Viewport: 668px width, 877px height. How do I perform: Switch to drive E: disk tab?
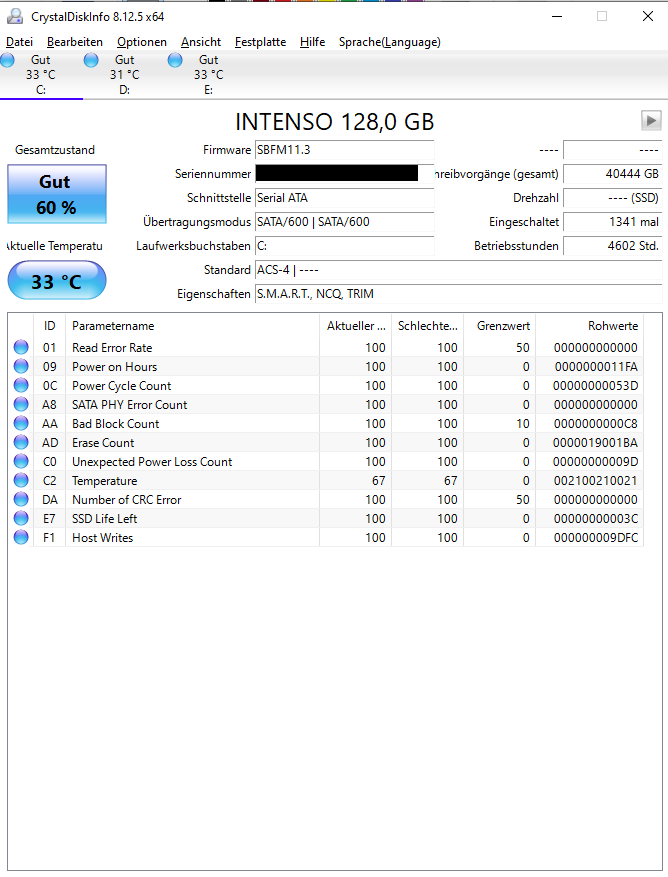[209, 74]
